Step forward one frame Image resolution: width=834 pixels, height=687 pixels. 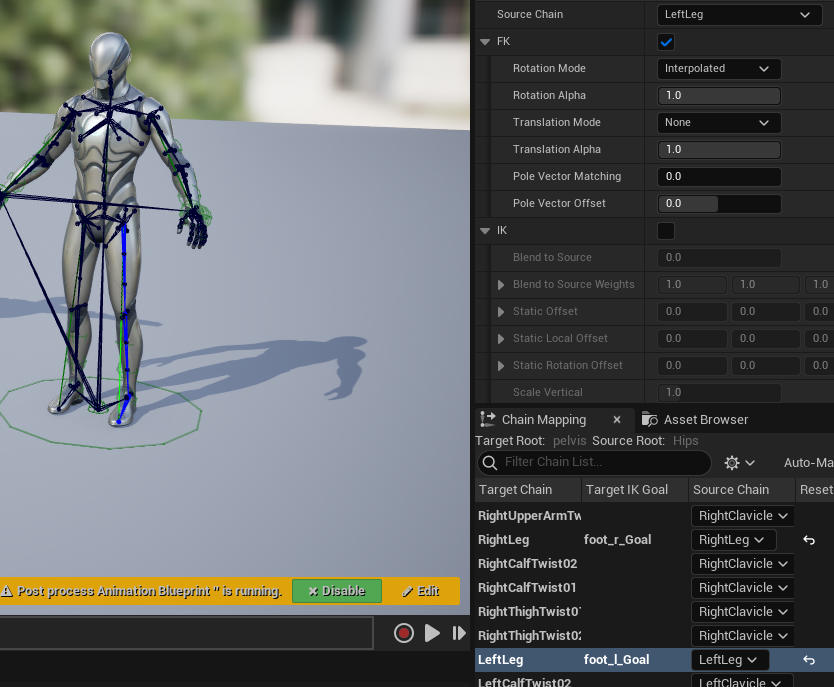(x=458, y=633)
